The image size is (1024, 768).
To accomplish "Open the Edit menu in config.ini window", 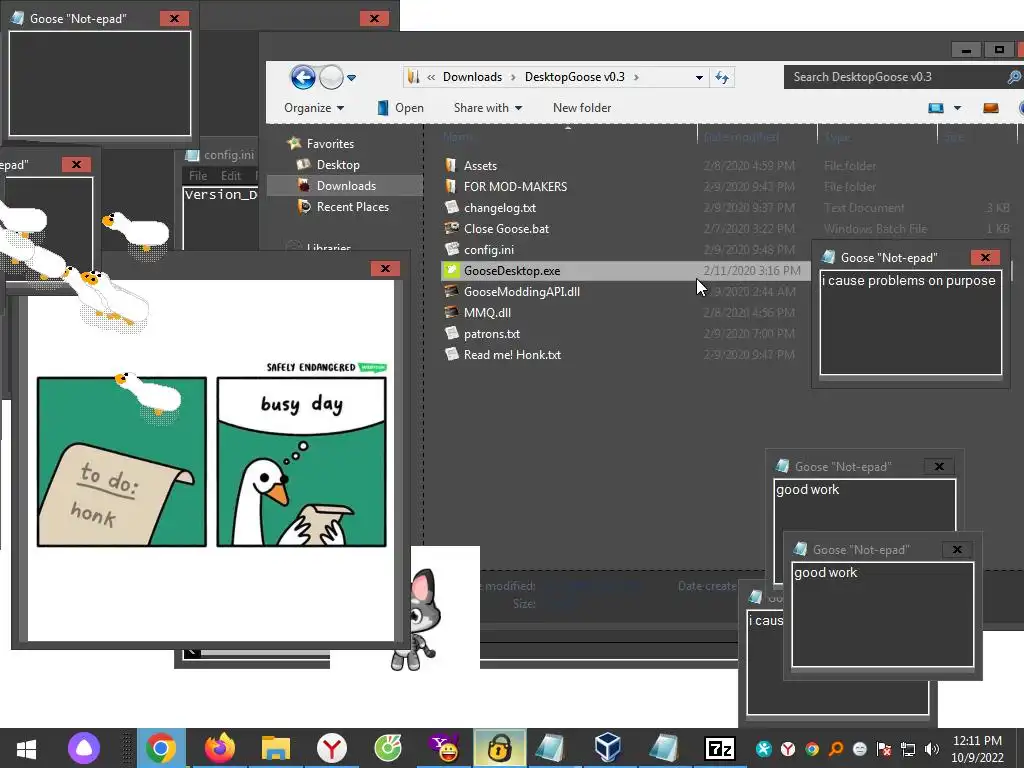I will tap(231, 176).
